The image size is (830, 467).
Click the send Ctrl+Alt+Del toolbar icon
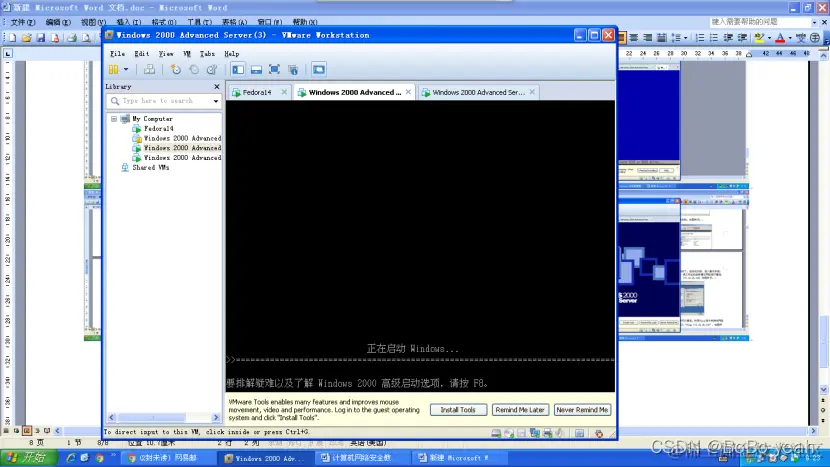[149, 69]
